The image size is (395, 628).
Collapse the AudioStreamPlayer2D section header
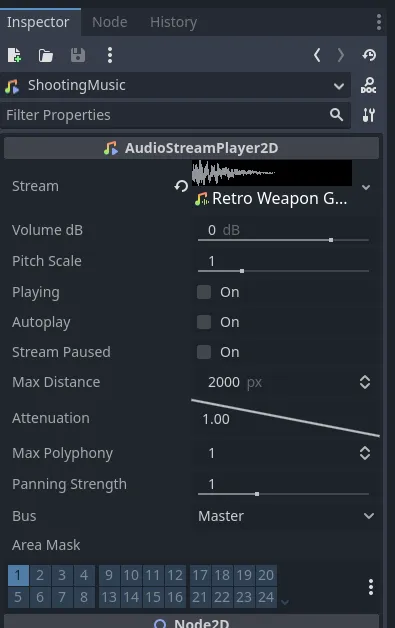pos(191,148)
